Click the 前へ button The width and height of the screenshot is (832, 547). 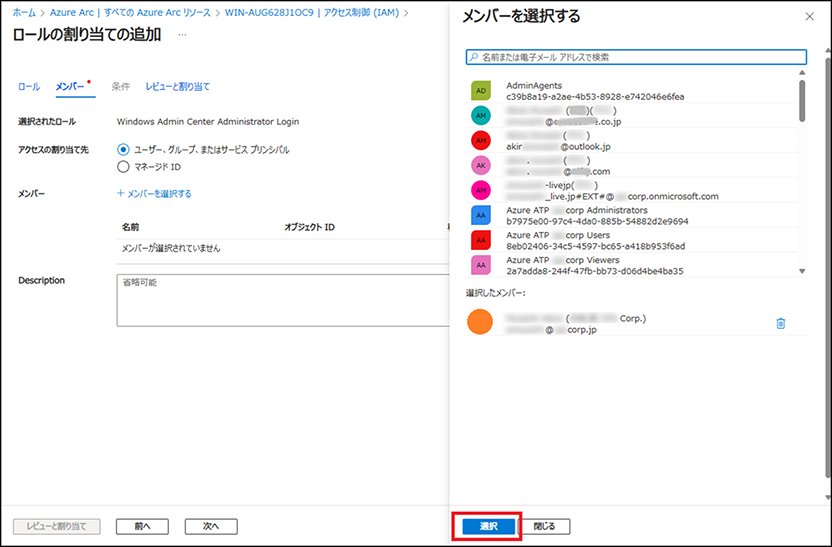[x=142, y=526]
